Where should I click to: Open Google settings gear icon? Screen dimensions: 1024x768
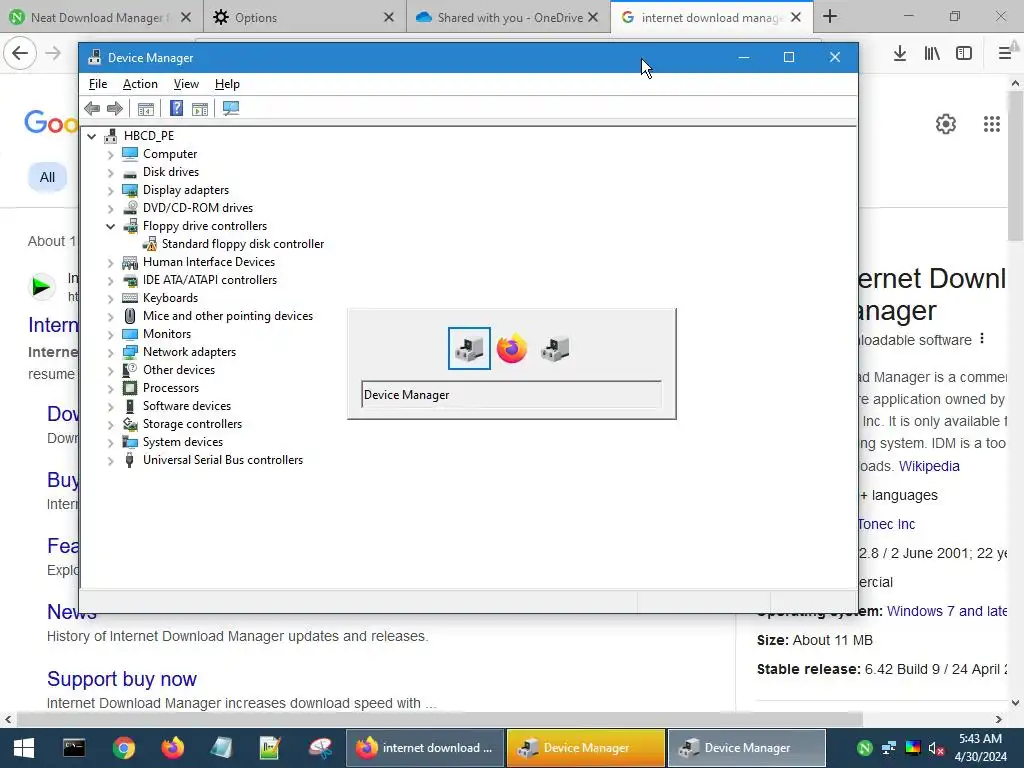(946, 123)
